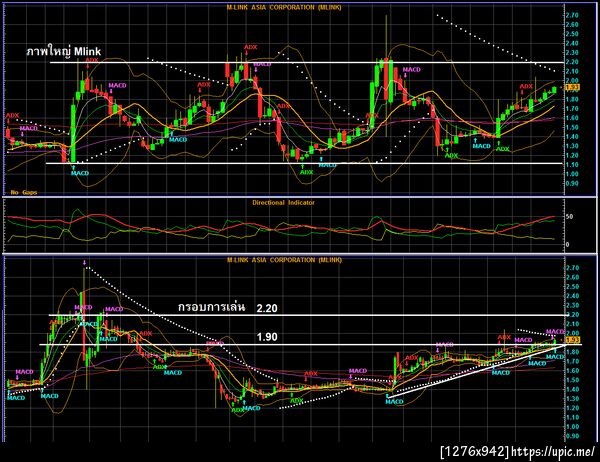Click the 1.93 price tag on the upper chart

coord(572,87)
